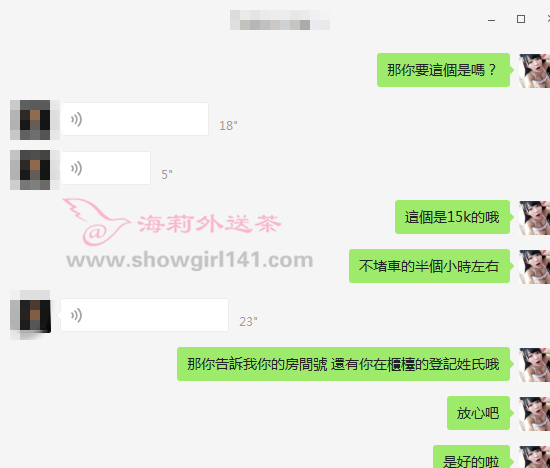Click the blurred contact name in the title bar
The image size is (550, 468).
280,20
